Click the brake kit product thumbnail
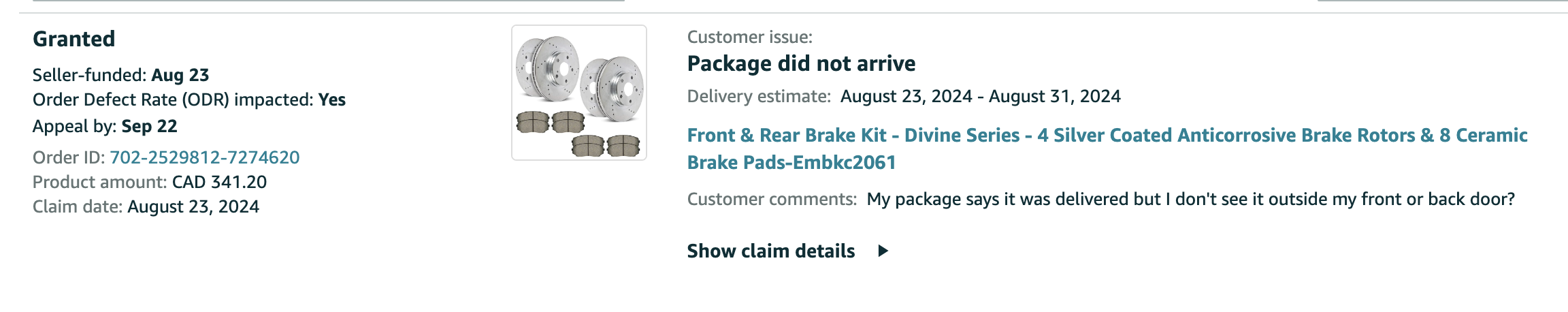The image size is (1568, 312). tap(579, 93)
